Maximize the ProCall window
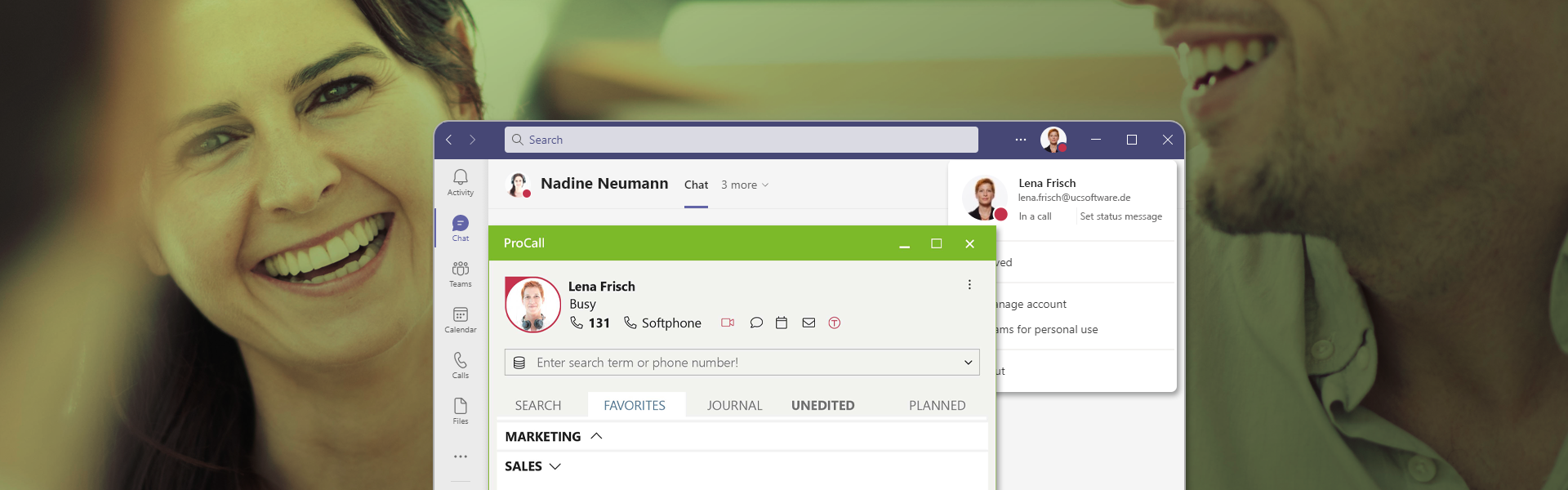 (937, 243)
